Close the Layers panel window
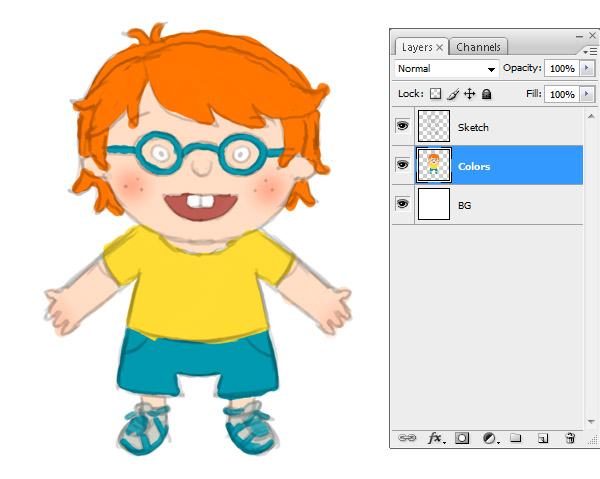Image resolution: width=600 pixels, height=479 pixels. [x=592, y=36]
